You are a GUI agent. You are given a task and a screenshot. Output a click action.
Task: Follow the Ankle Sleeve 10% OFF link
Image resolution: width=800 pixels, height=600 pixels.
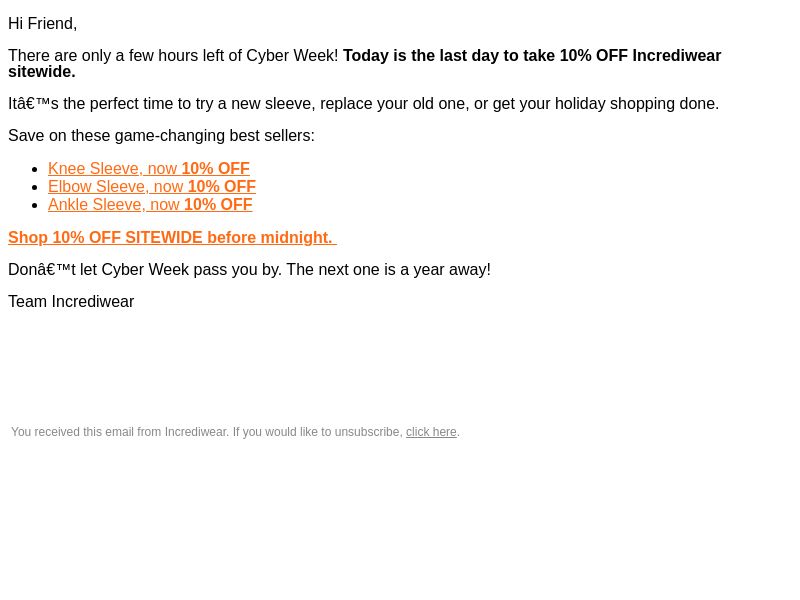(150, 205)
